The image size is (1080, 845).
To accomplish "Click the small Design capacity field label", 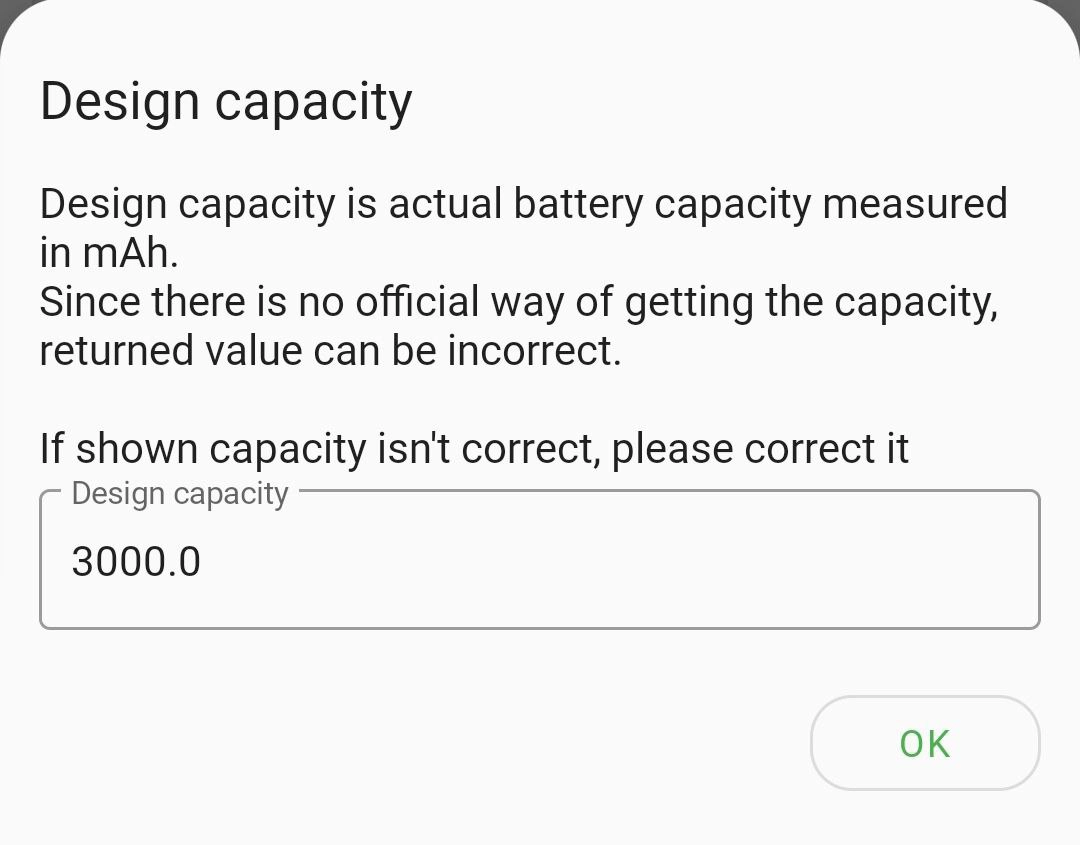I will coord(180,494).
